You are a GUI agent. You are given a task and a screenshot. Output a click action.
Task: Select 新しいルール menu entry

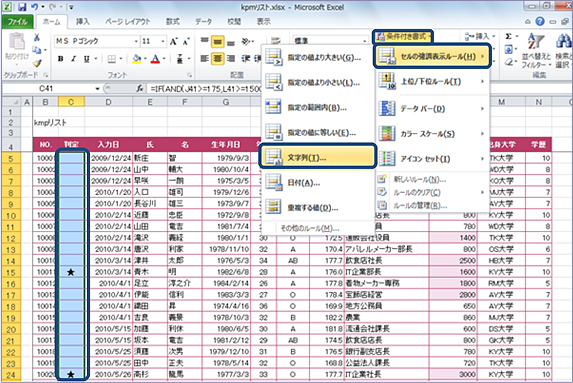pyautogui.click(x=420, y=179)
